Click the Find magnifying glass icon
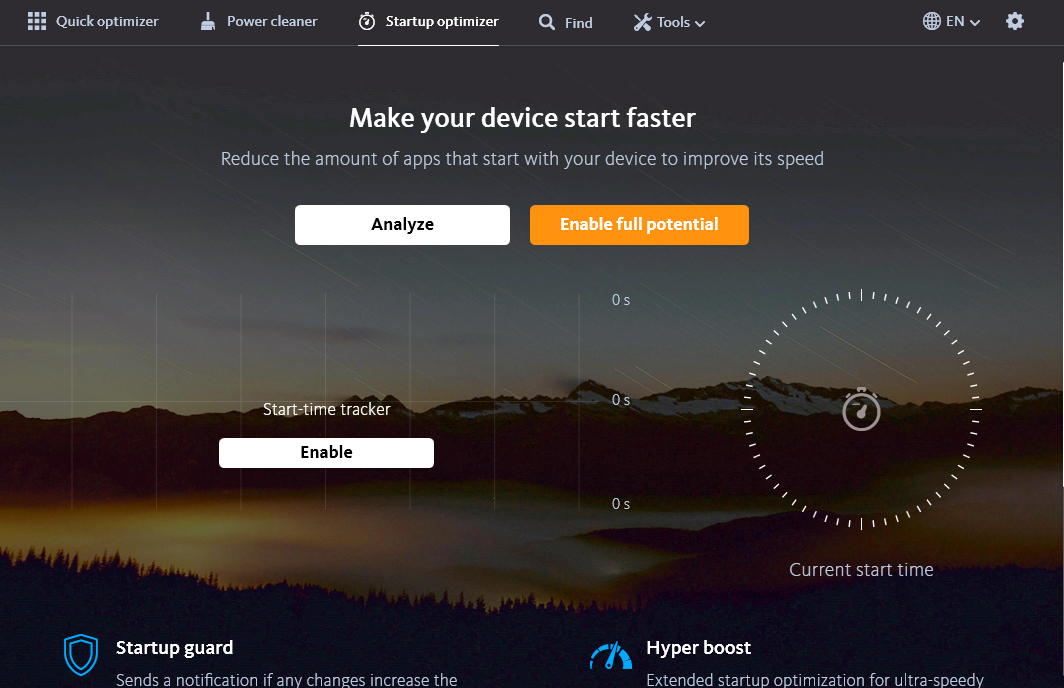The width and height of the screenshot is (1064, 688). (x=547, y=22)
